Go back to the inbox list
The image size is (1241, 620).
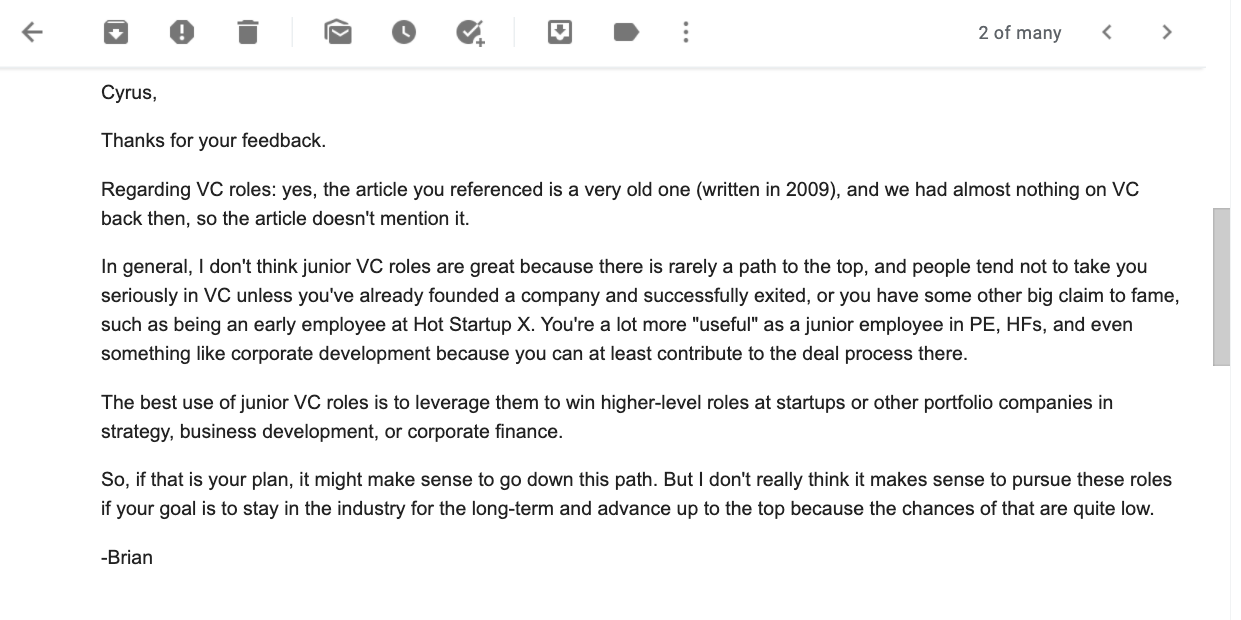pos(32,32)
